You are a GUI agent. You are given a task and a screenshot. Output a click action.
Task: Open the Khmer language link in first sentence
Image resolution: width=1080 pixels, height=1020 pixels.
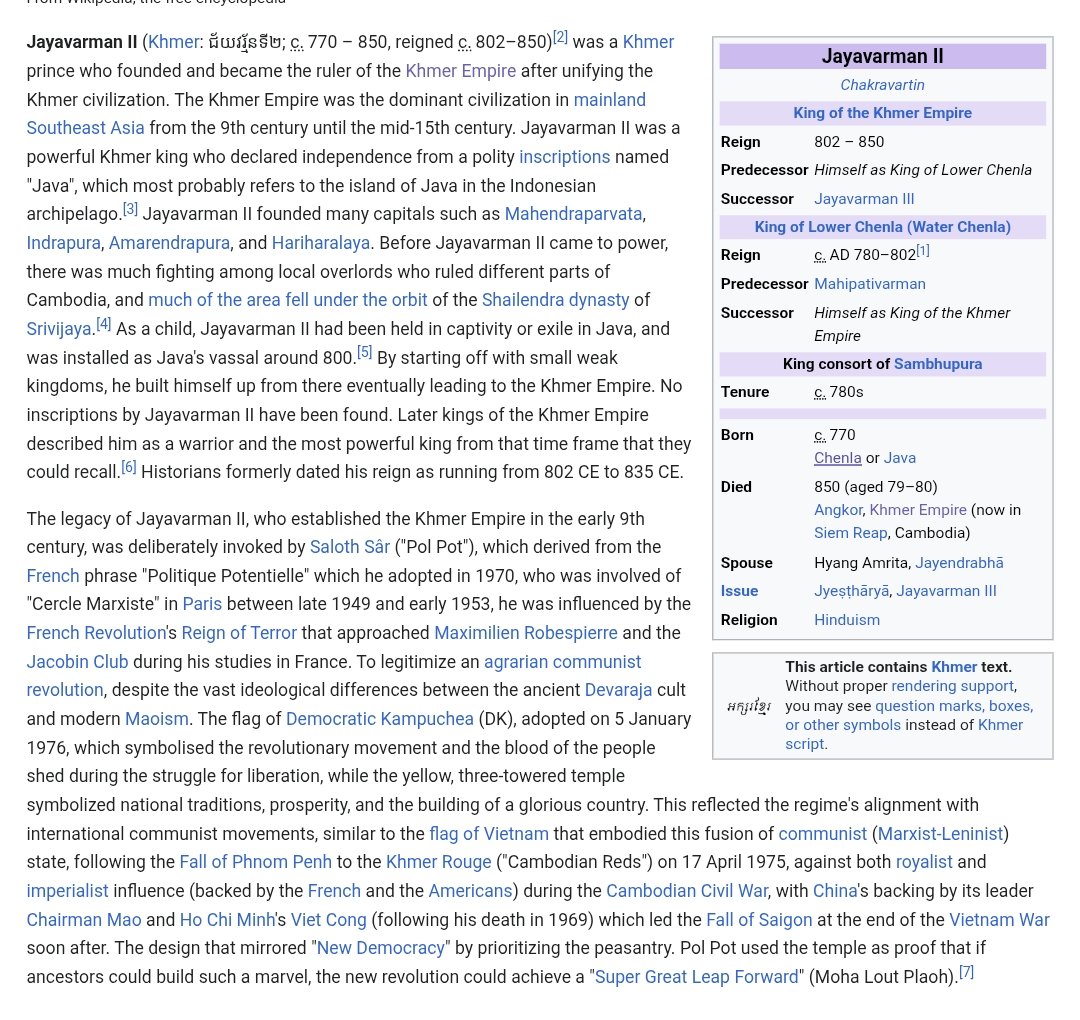(174, 42)
